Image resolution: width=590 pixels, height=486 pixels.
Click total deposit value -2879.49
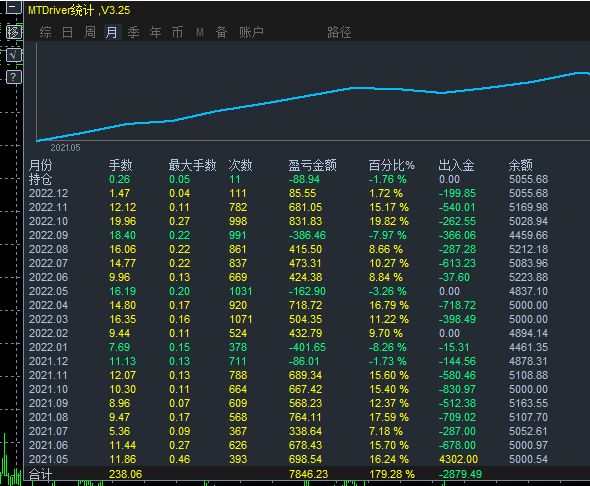point(460,474)
